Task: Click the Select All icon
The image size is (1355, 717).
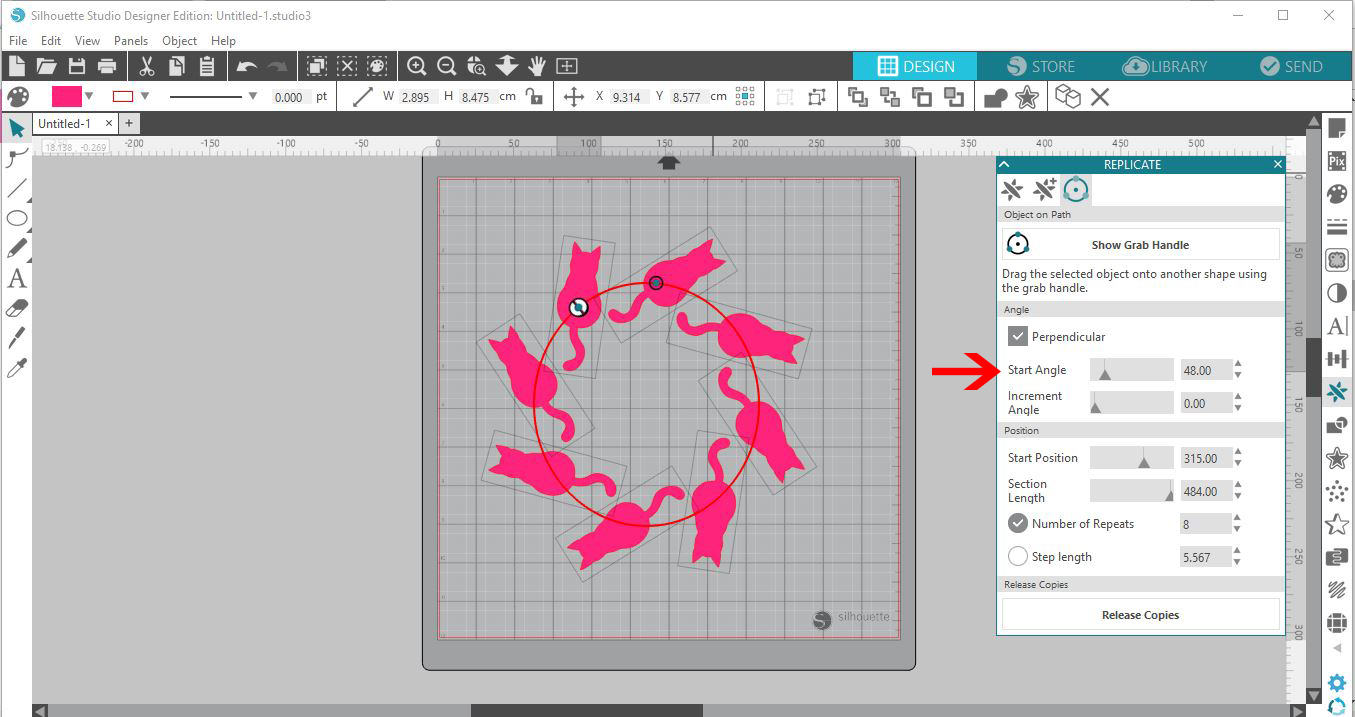Action: [x=316, y=66]
